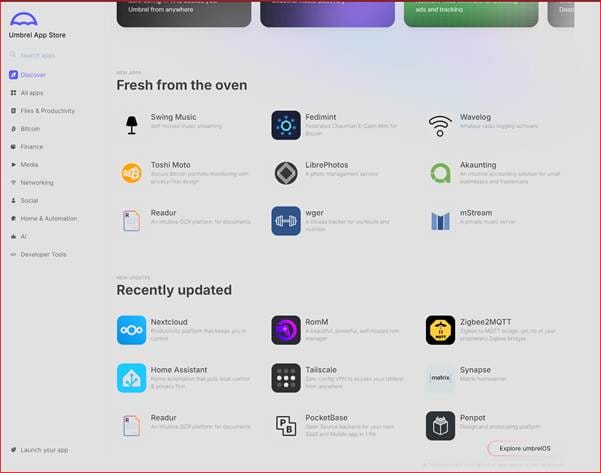Select the Wavelog wifi-signal icon

pyautogui.click(x=440, y=125)
